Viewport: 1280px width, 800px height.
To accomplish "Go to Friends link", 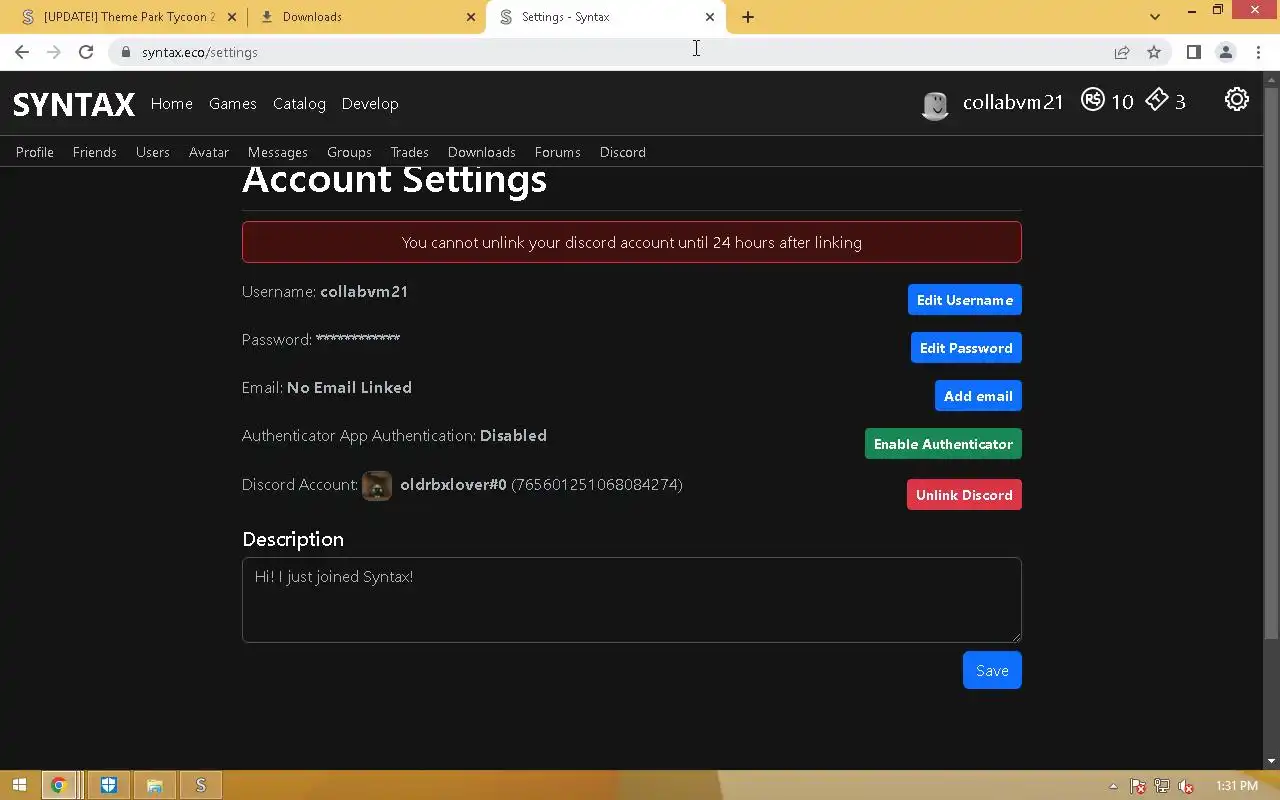I will point(95,152).
